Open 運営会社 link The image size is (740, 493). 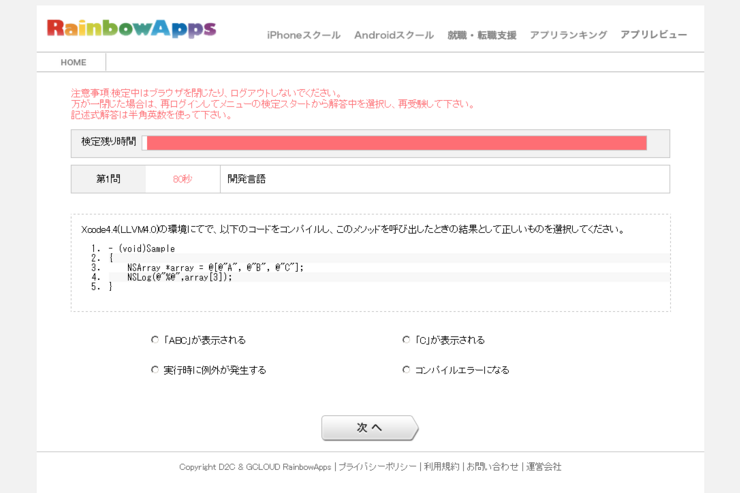(x=544, y=467)
